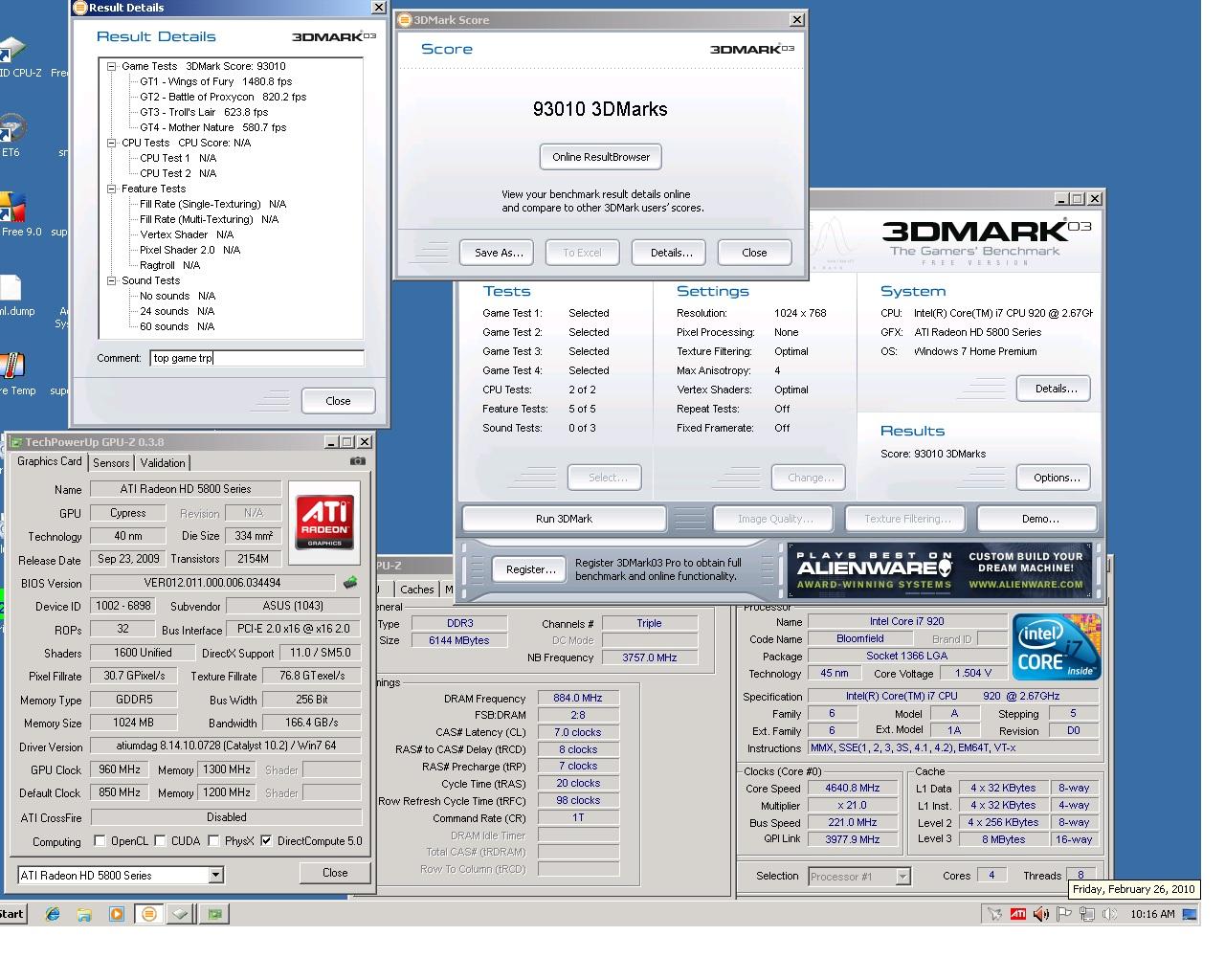
Task: Click the Show Desktop button beside the clock
Action: pos(1191,914)
